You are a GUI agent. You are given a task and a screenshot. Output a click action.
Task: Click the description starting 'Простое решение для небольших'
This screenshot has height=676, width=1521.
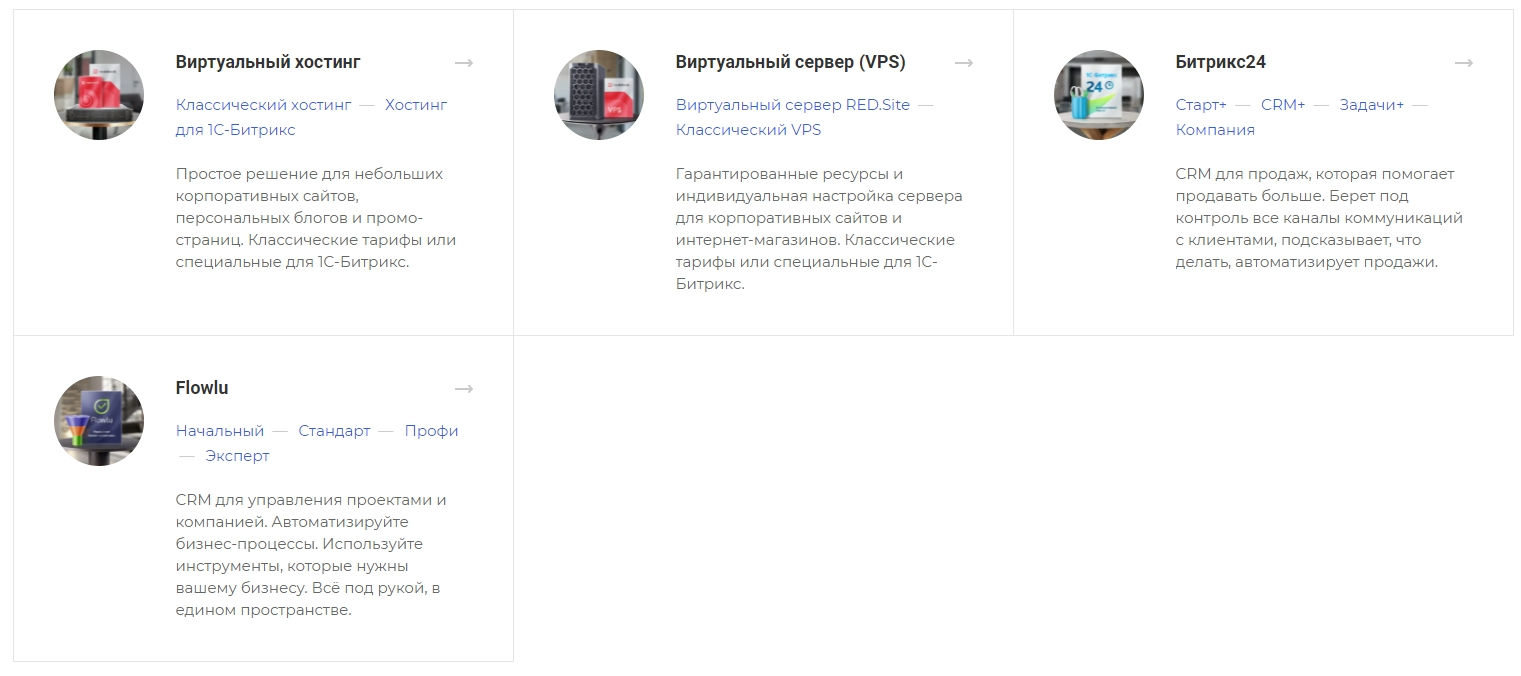pyautogui.click(x=316, y=218)
